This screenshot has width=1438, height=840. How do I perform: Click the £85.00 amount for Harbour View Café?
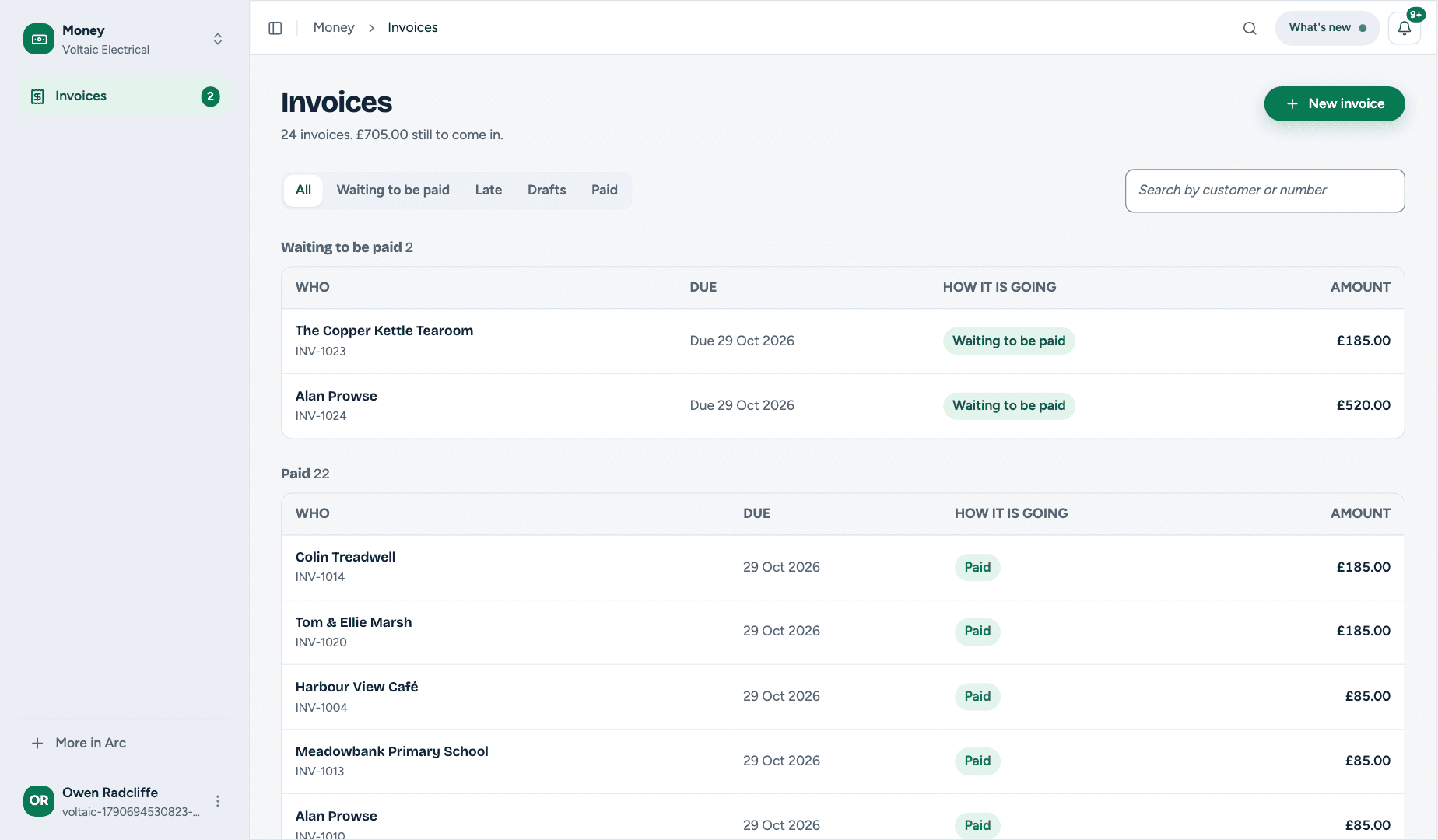point(1368,697)
